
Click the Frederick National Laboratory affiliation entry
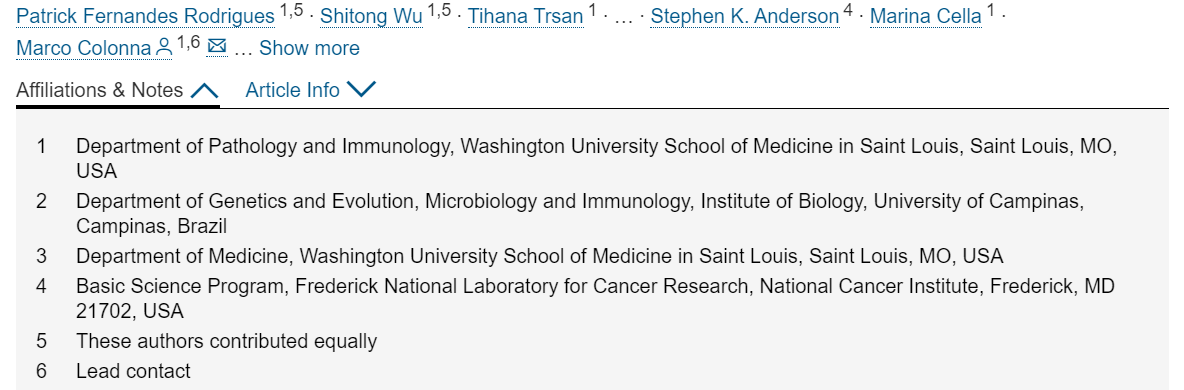pos(595,299)
